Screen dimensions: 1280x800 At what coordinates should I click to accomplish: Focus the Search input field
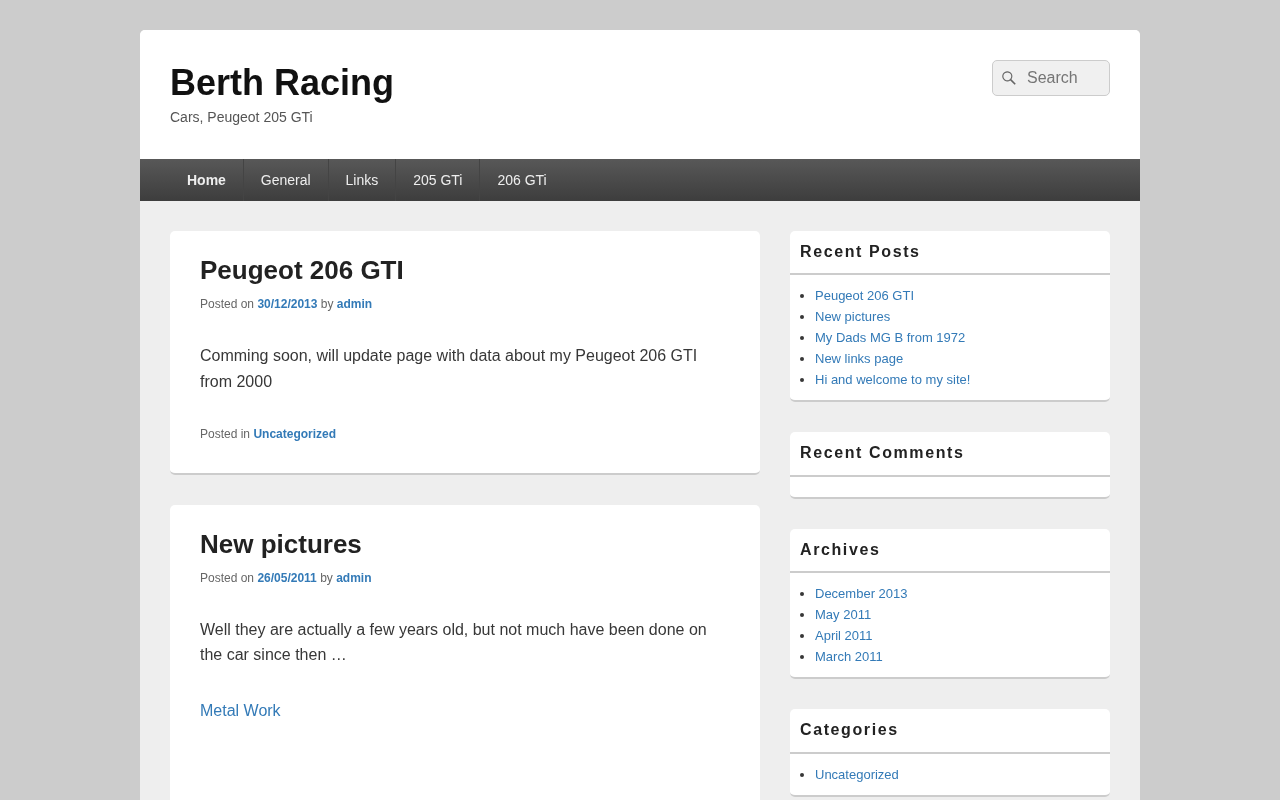[1051, 78]
